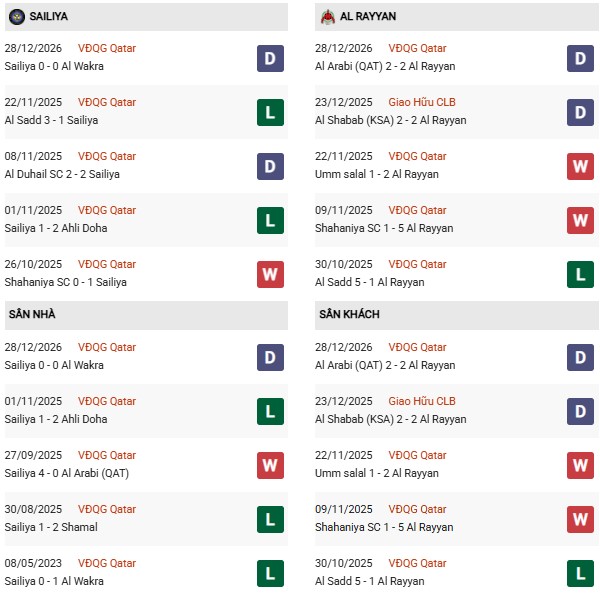Open the VĐQG Qatar link dated 26/10/2025
This screenshot has width=600, height=593.
[x=107, y=265]
